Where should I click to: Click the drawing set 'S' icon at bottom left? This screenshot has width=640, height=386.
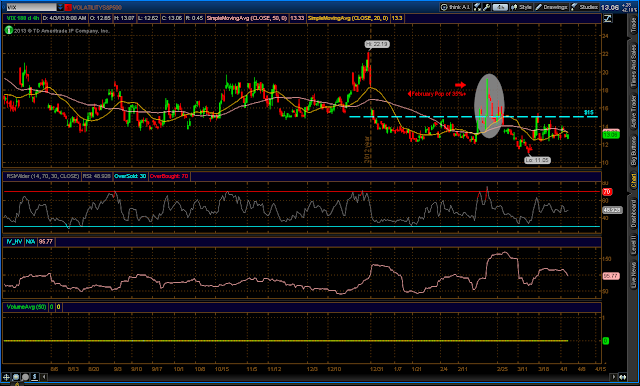point(35,377)
